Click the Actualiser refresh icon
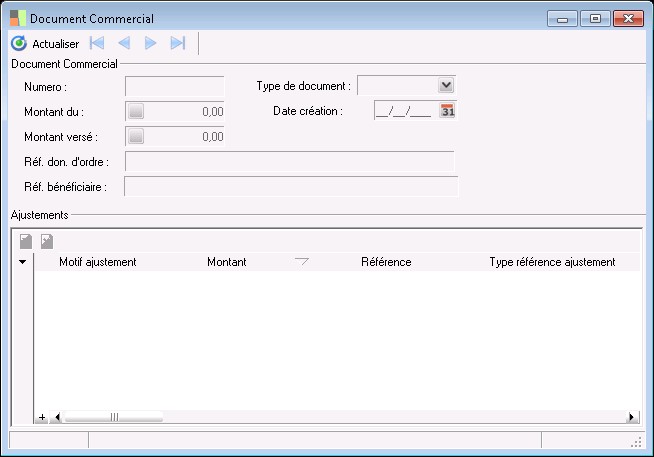 (x=19, y=43)
